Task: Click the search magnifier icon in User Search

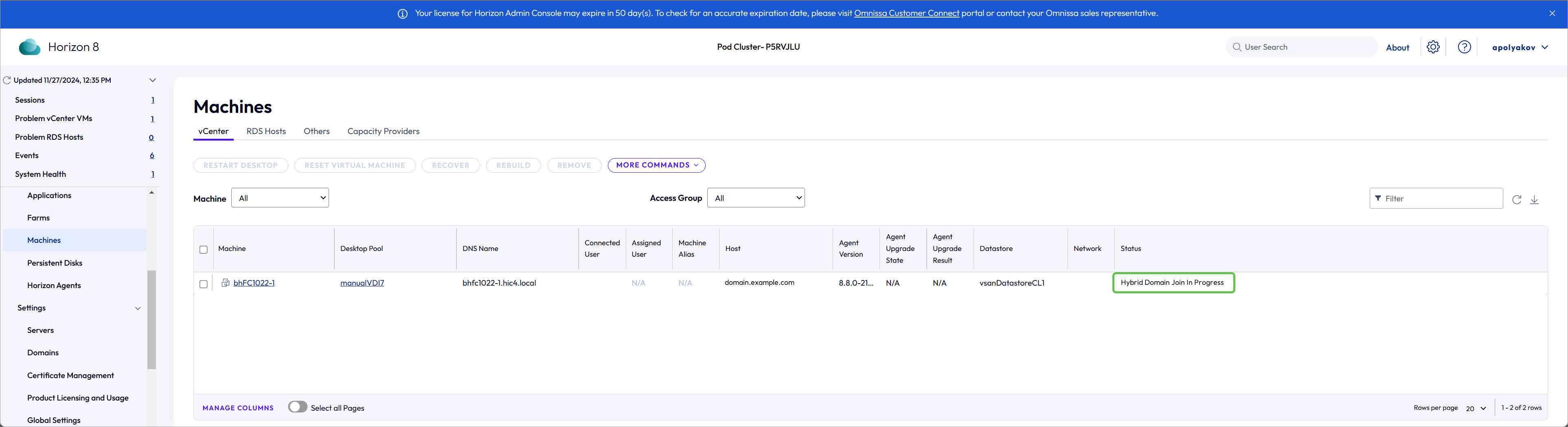Action: click(x=1236, y=47)
